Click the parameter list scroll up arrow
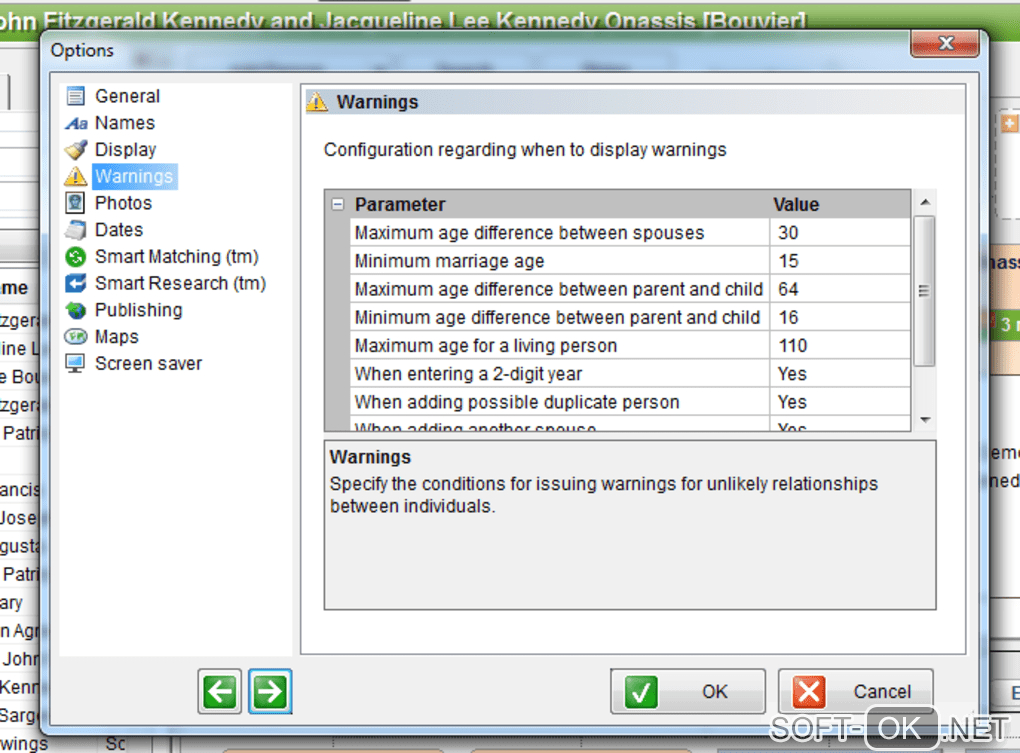 coord(924,202)
